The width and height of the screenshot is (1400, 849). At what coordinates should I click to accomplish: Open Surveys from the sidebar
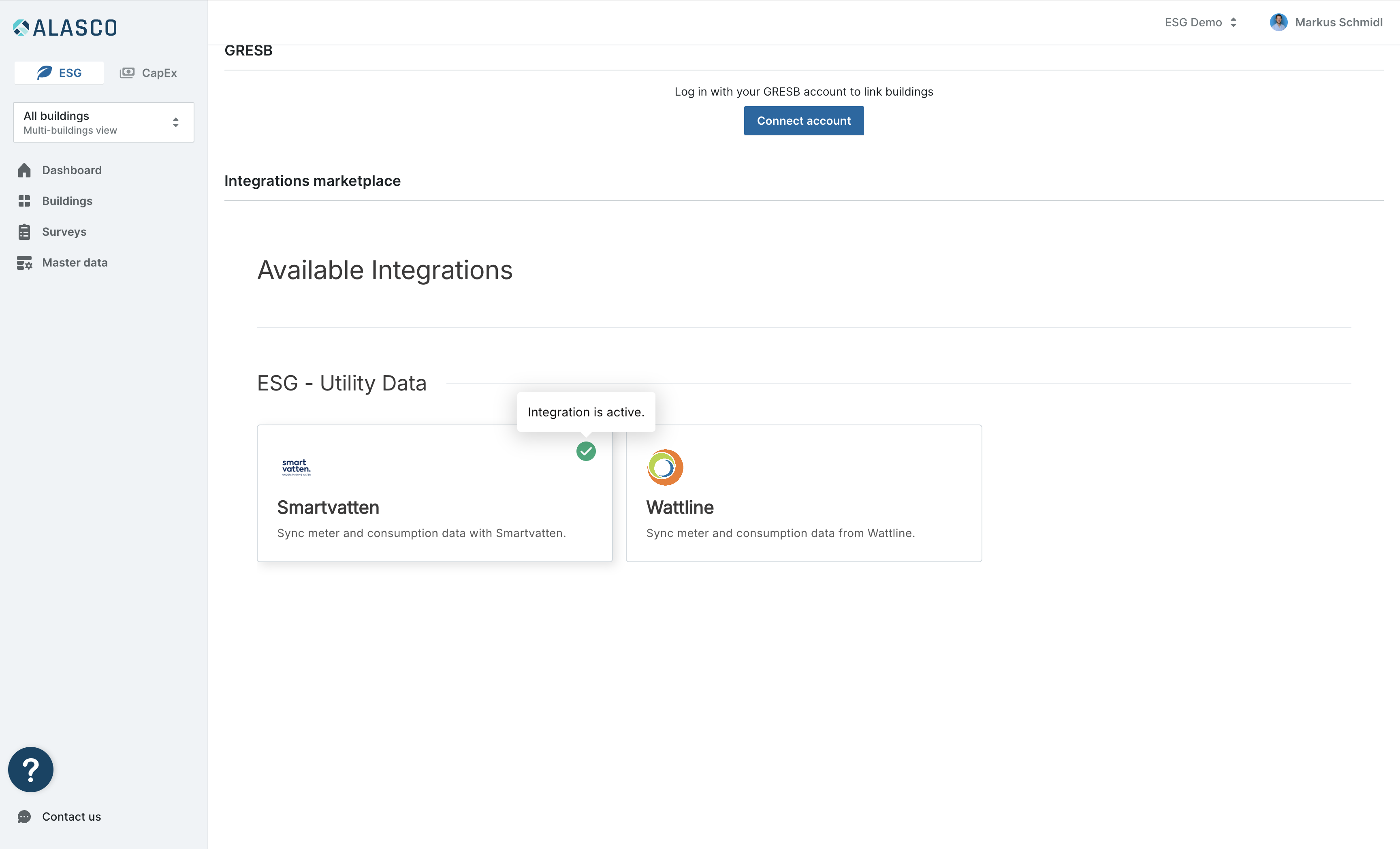(64, 231)
